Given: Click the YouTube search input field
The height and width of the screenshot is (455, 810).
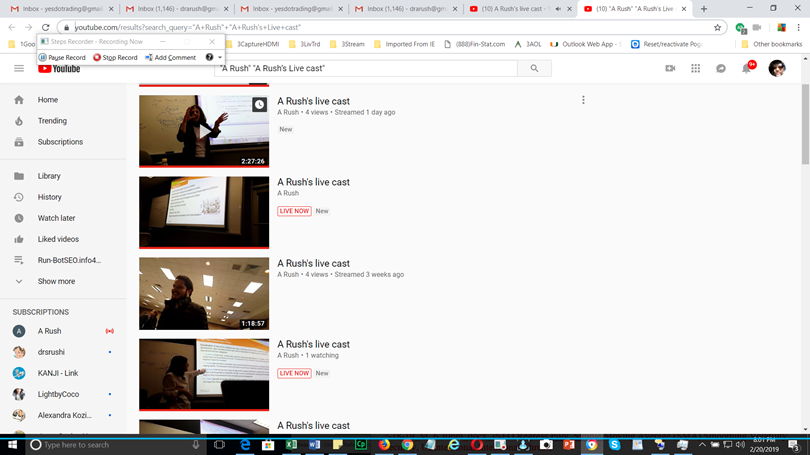Looking at the screenshot, I should 366,68.
